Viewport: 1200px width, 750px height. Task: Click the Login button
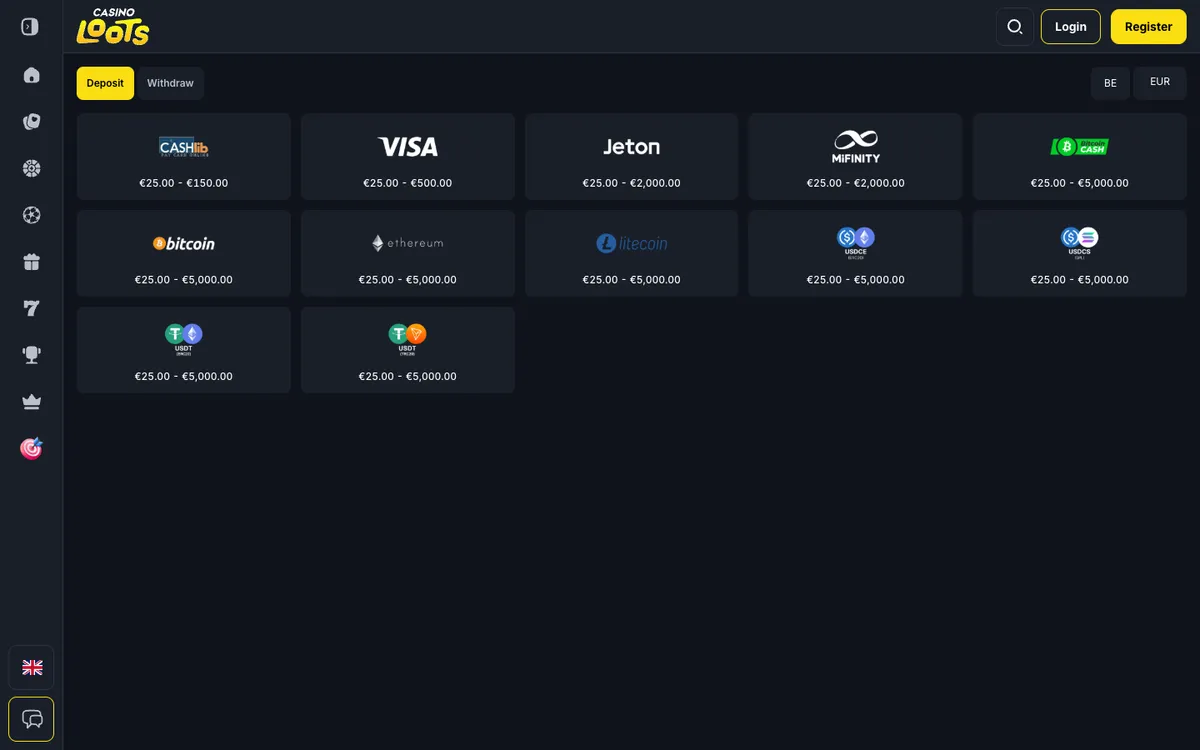(x=1070, y=27)
